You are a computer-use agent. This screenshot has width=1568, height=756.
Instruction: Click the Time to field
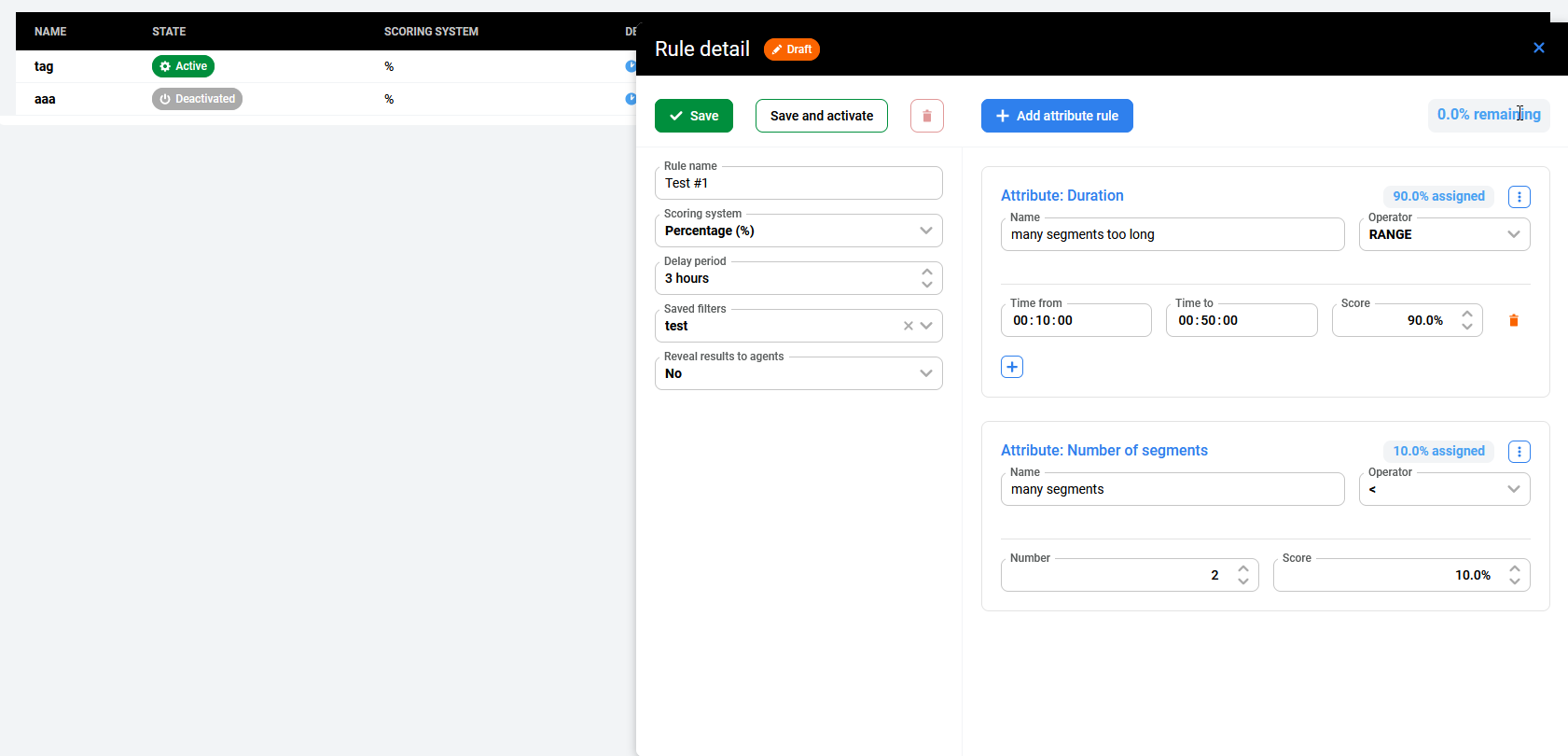tap(1242, 320)
